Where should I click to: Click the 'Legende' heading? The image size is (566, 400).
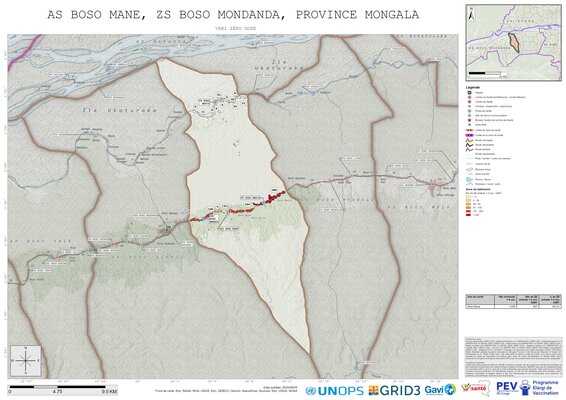473,87
